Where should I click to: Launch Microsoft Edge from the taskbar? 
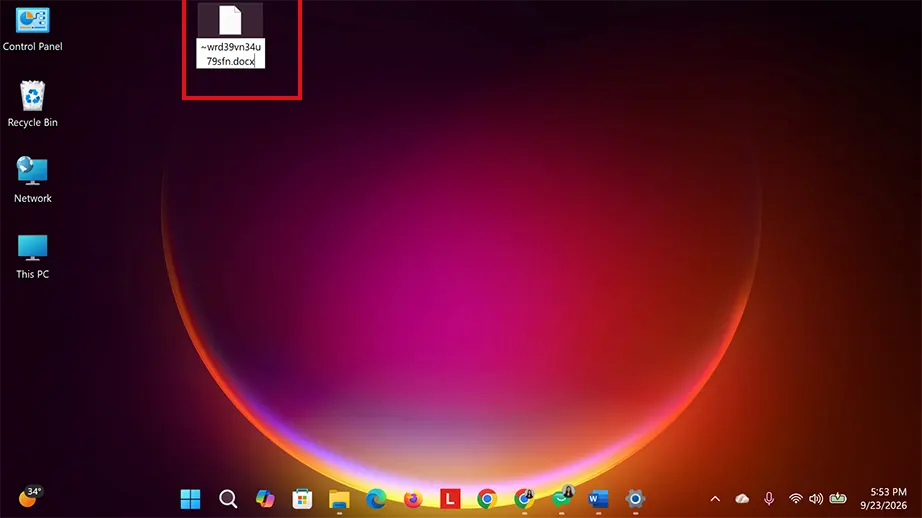376,499
